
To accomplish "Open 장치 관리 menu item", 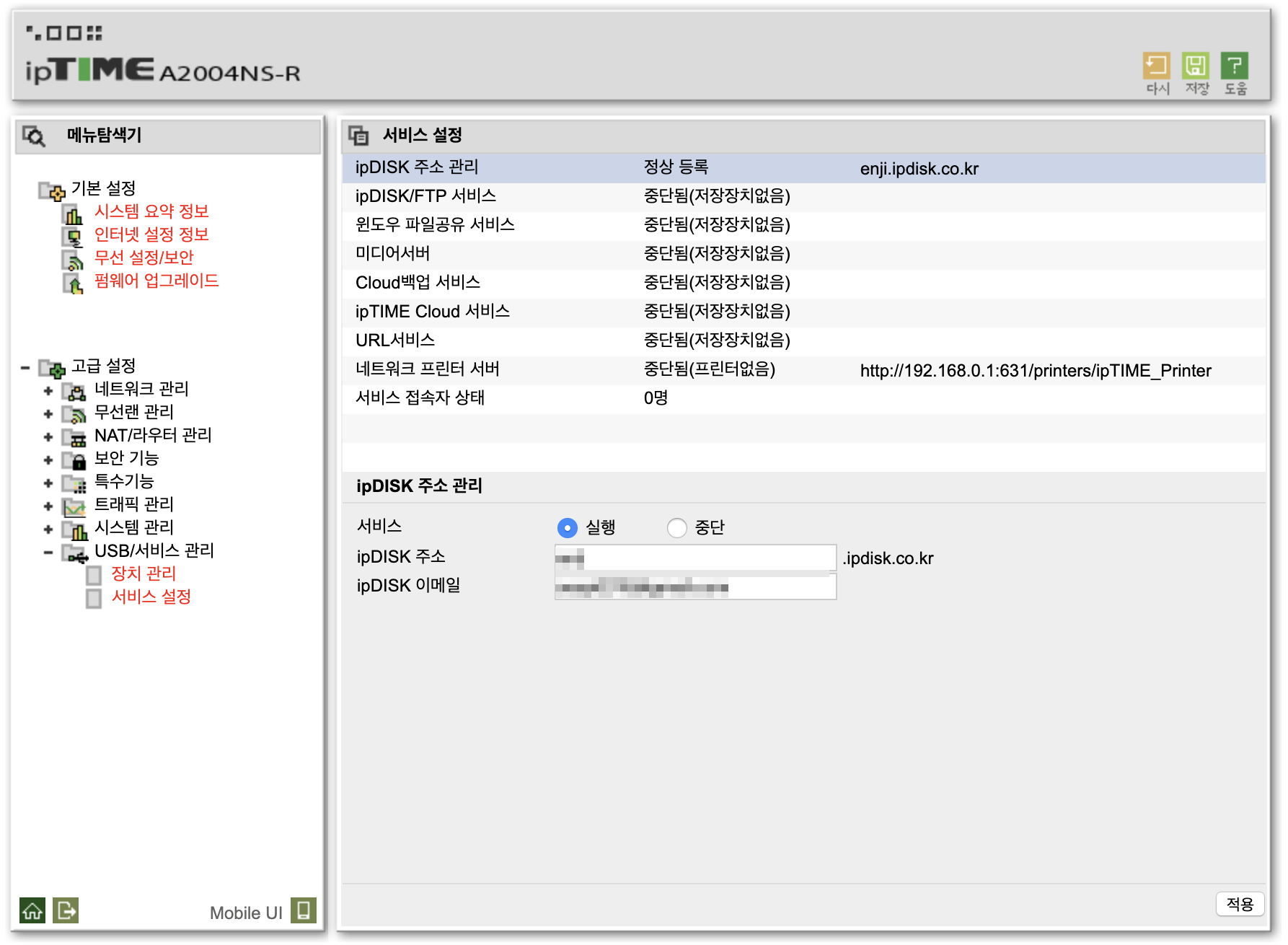I will click(144, 573).
